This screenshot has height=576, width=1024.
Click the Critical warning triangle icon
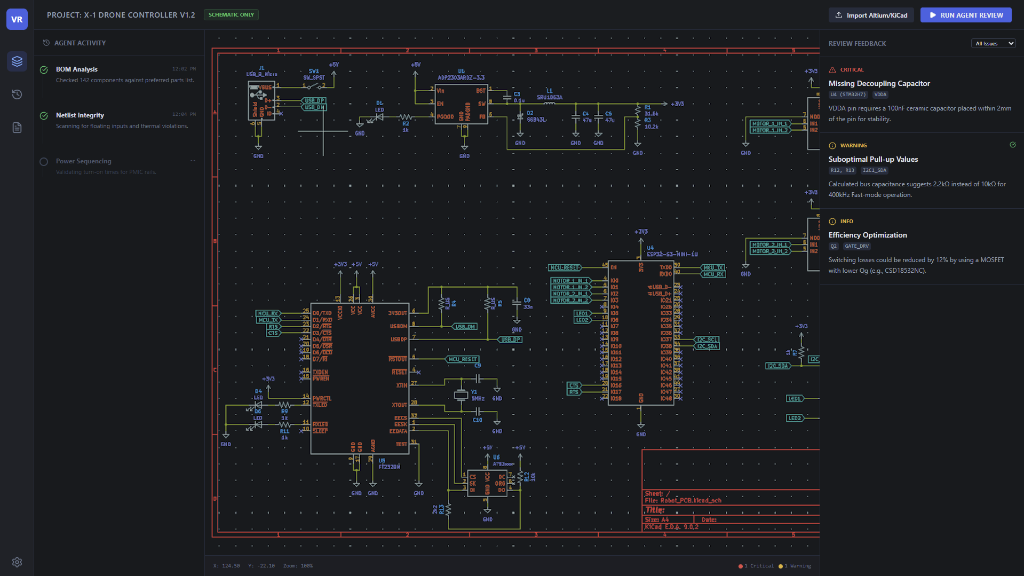click(832, 70)
